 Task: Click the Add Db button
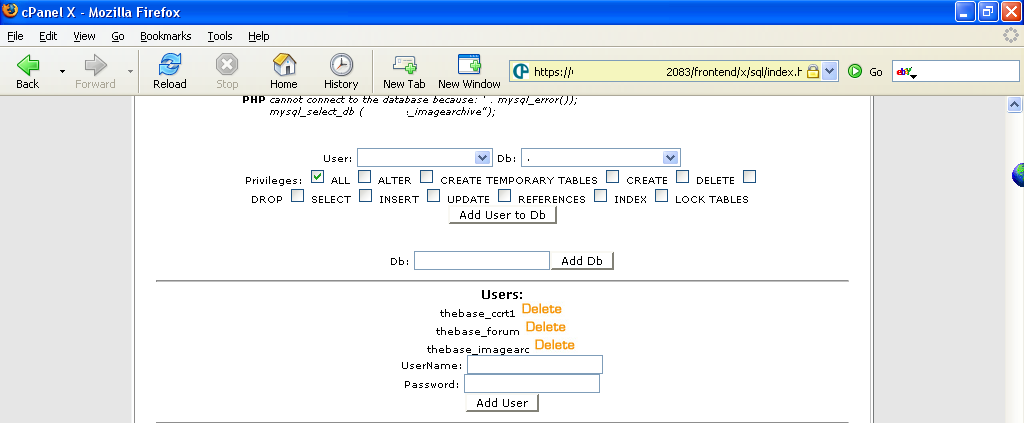[x=582, y=260]
